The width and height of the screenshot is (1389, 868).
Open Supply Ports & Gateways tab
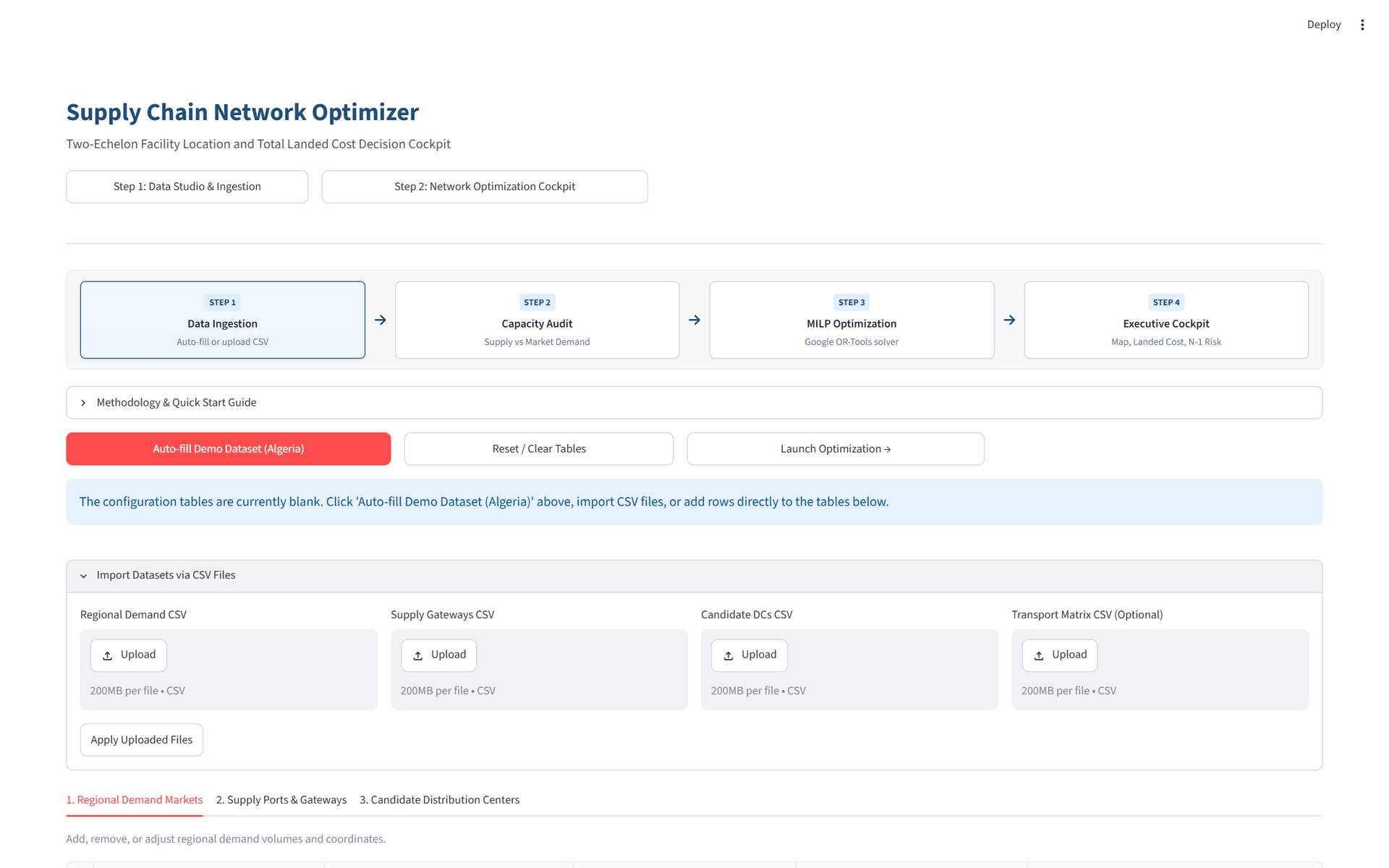pyautogui.click(x=281, y=800)
